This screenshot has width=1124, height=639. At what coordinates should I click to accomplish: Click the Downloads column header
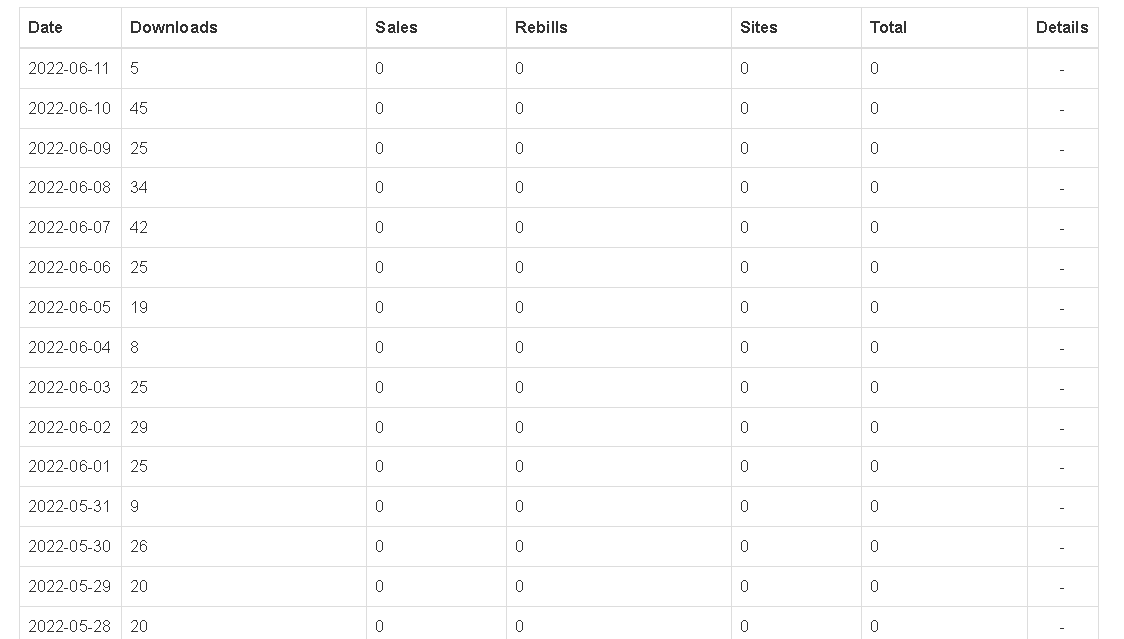coord(173,28)
